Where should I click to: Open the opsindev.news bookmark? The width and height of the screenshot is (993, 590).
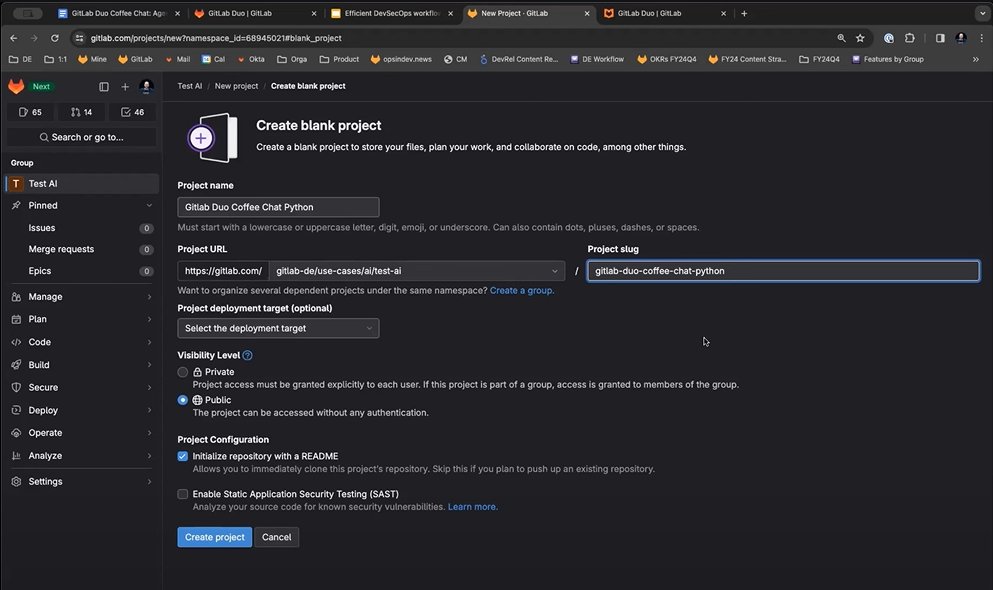pyautogui.click(x=401, y=59)
